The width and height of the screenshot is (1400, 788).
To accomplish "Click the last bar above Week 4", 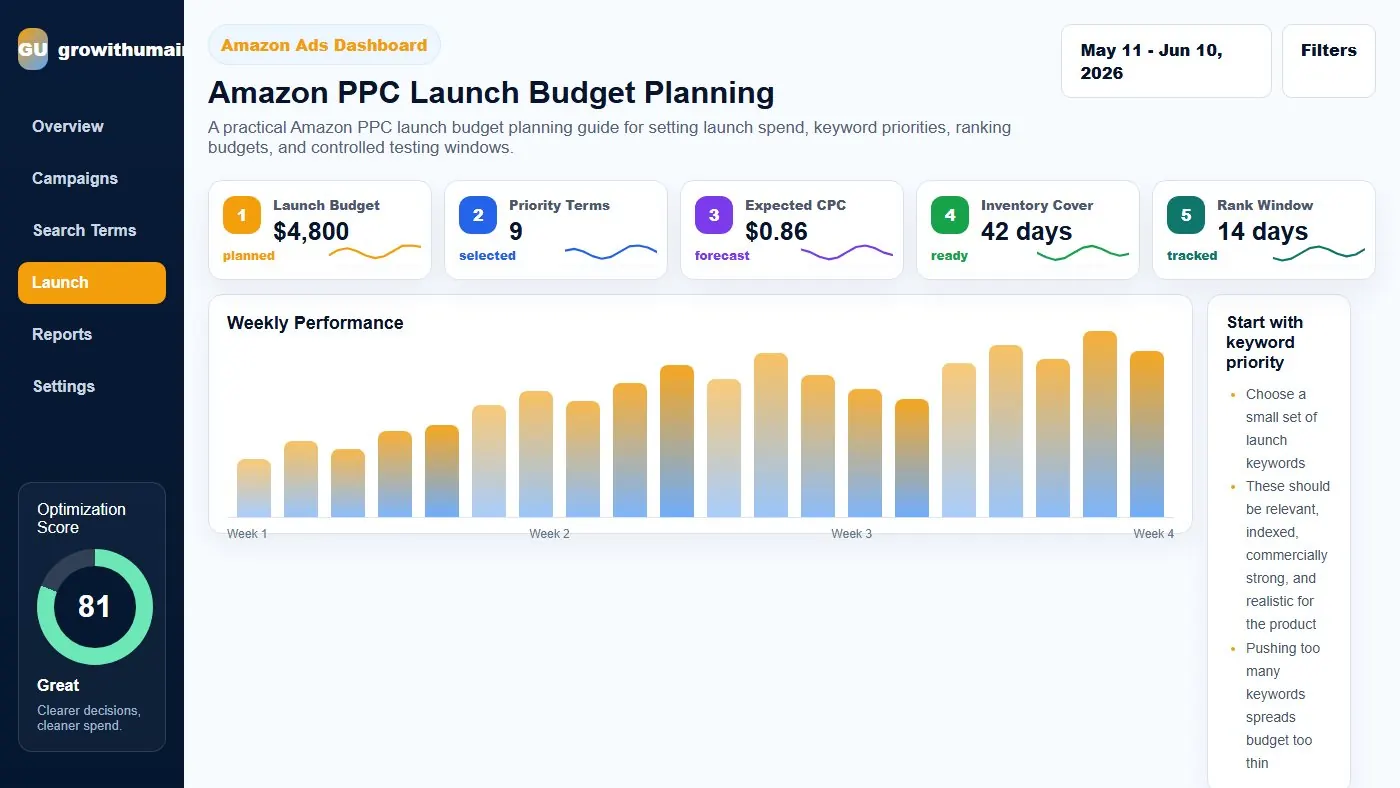I will tap(1147, 434).
